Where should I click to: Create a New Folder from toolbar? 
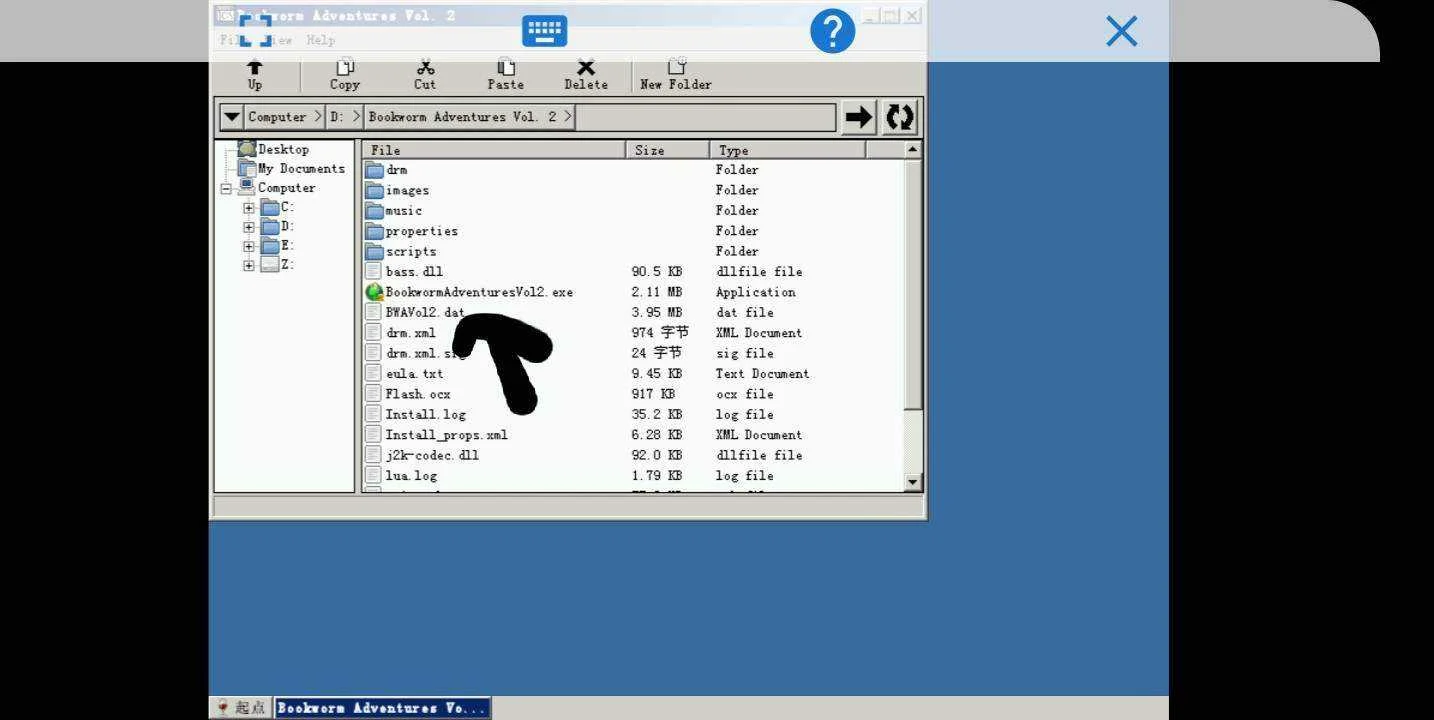tap(676, 75)
